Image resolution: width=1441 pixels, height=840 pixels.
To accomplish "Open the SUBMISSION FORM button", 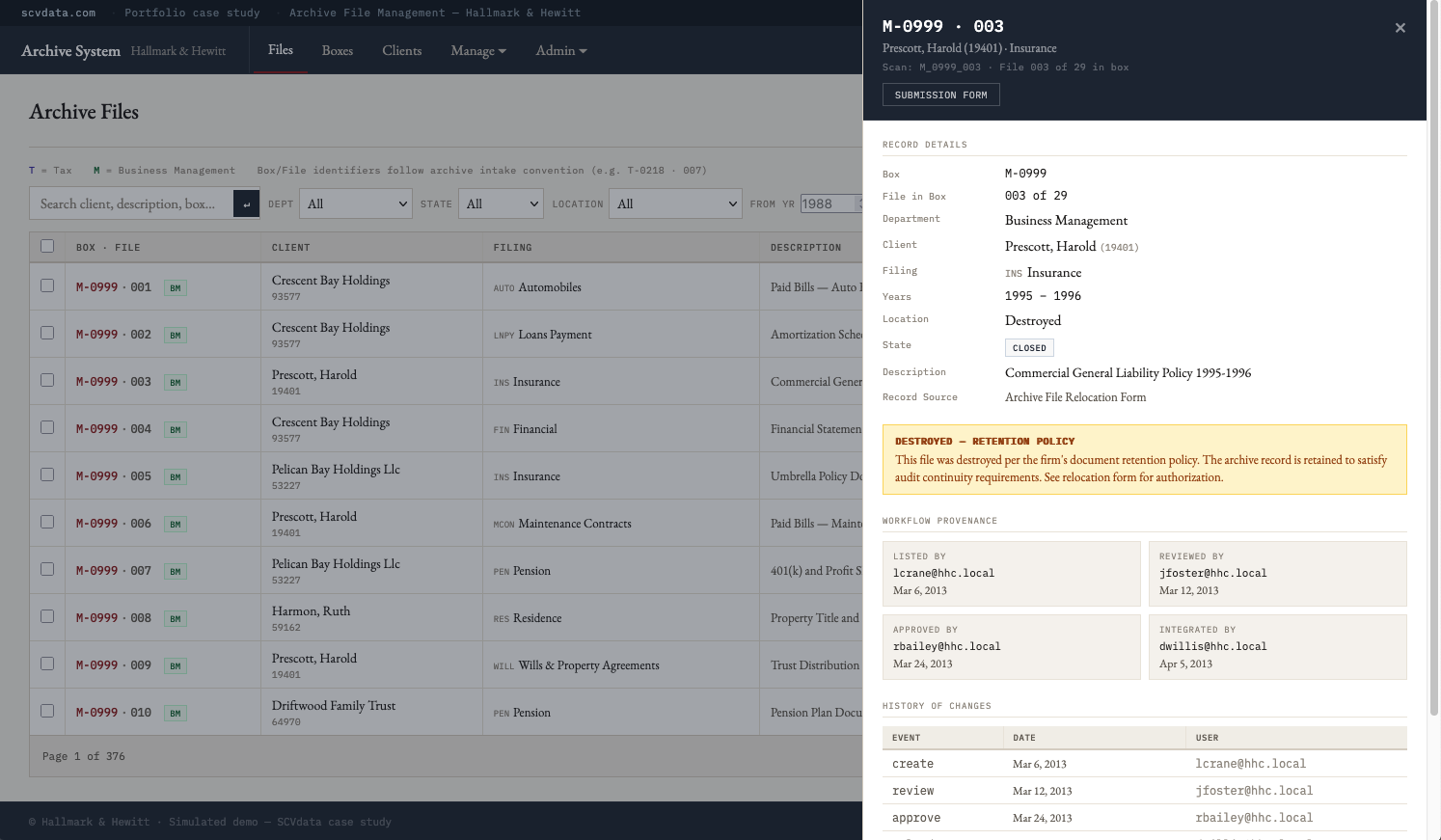I will [941, 95].
